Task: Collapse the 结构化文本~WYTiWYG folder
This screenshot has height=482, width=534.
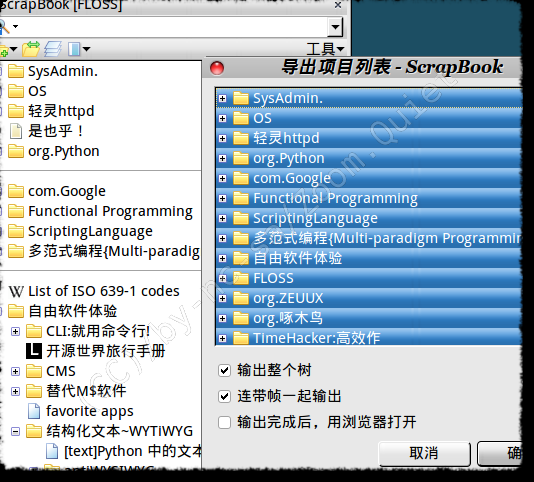Action: [15, 432]
